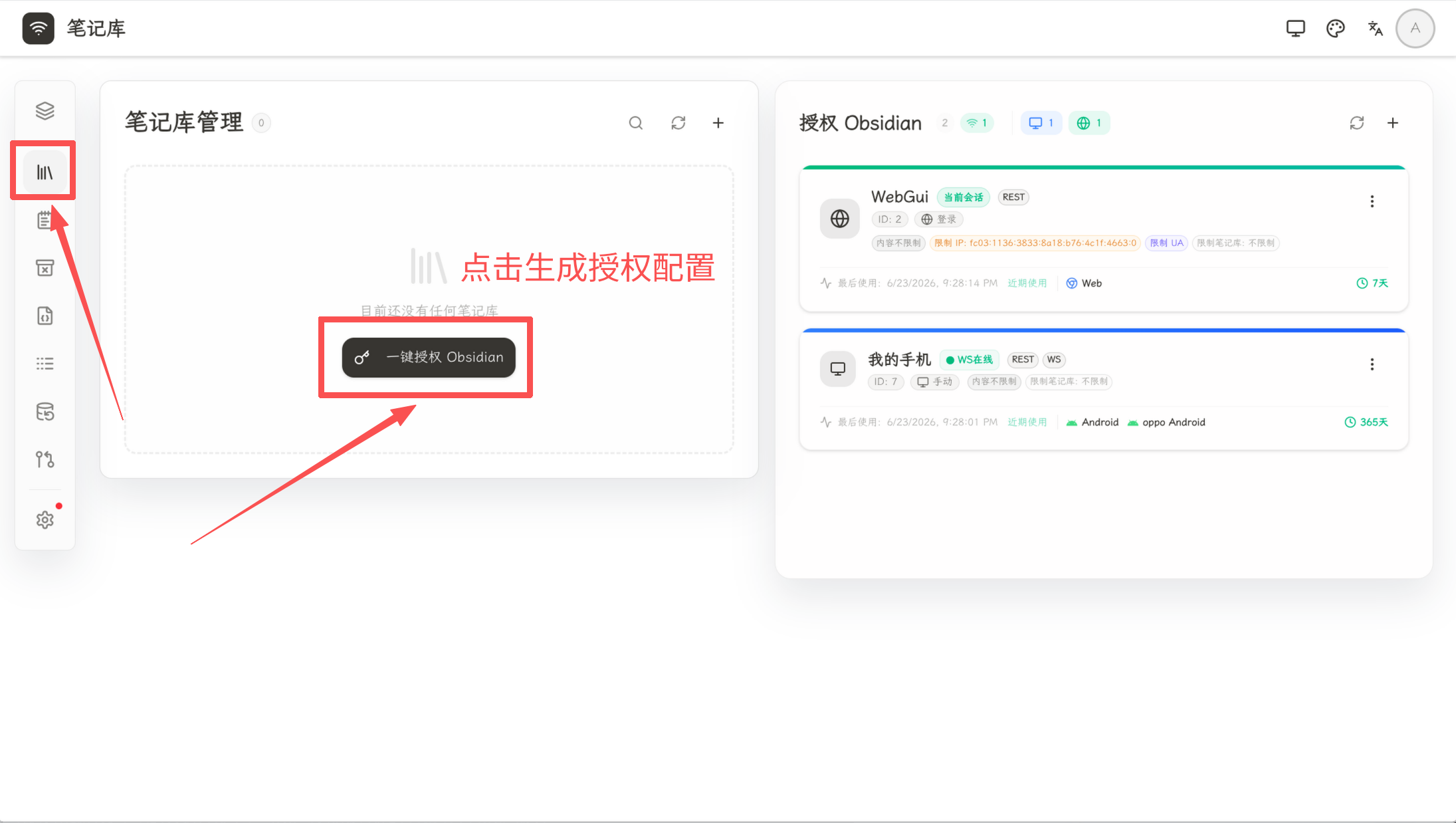Screen dimensions: 1456x823
Task: Click the 手动 tag on 我的手机
Action: point(935,382)
